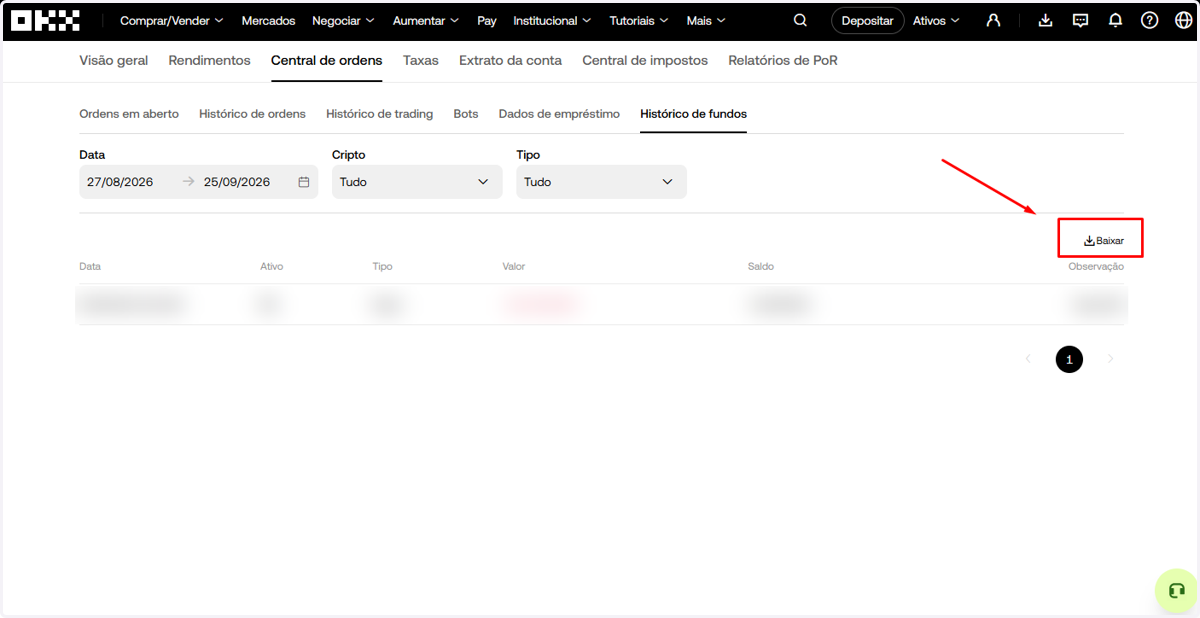Viewport: 1200px width, 618px height.
Task: Click the download app icon in header
Action: click(1045, 20)
